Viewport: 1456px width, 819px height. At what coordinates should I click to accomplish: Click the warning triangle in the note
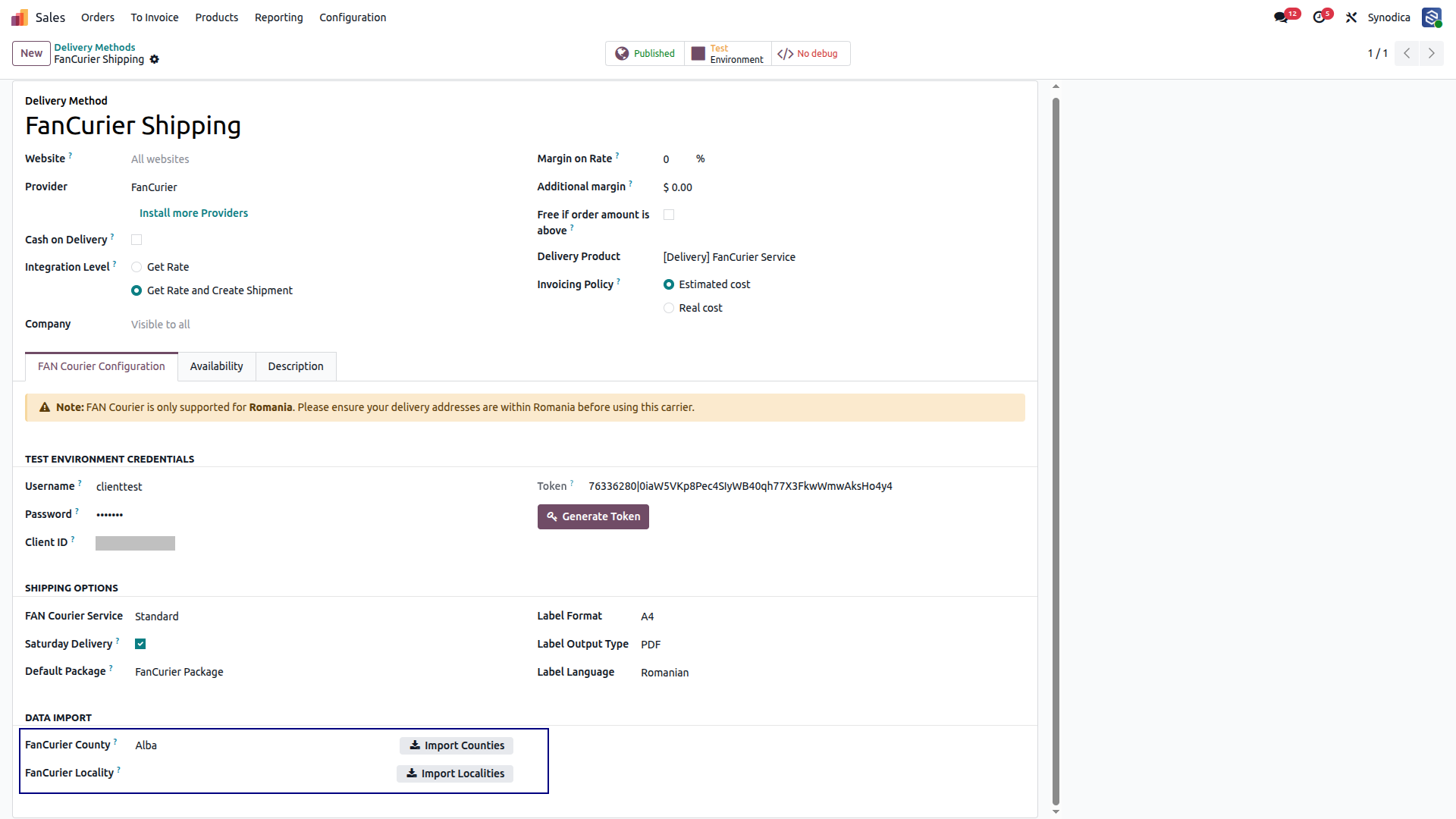[x=45, y=407]
